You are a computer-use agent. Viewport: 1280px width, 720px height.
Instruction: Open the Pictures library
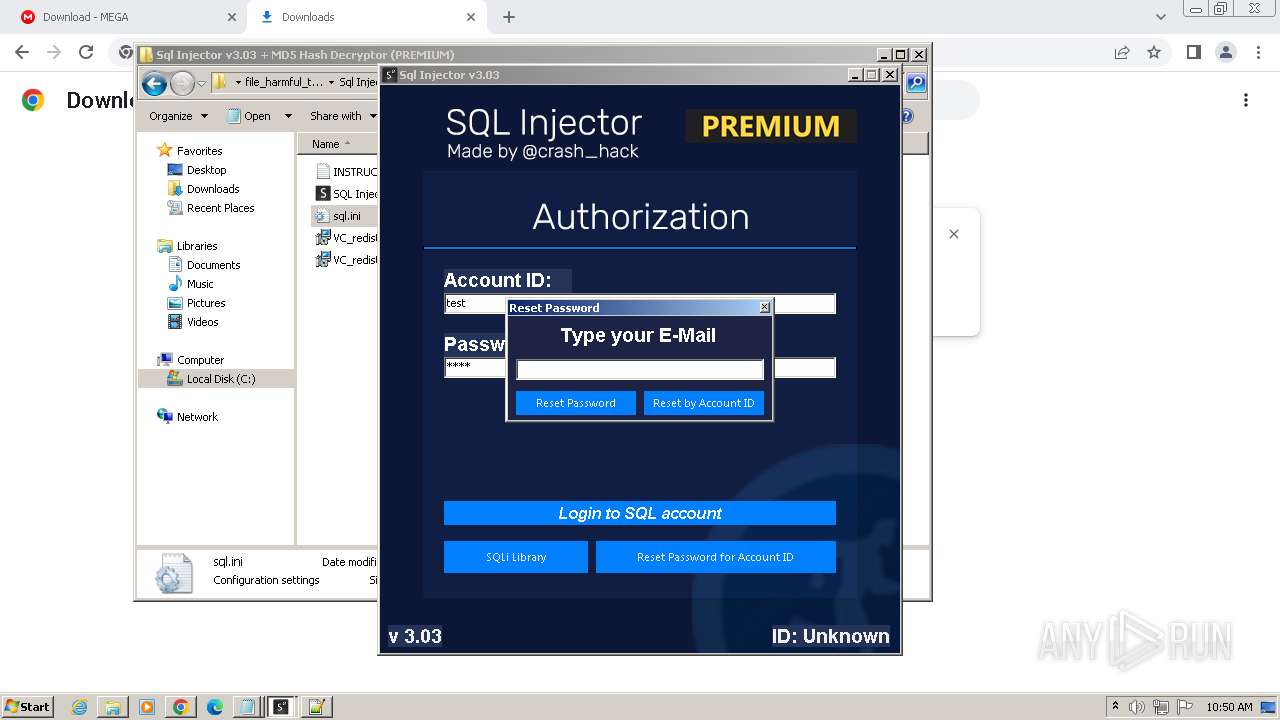[206, 303]
